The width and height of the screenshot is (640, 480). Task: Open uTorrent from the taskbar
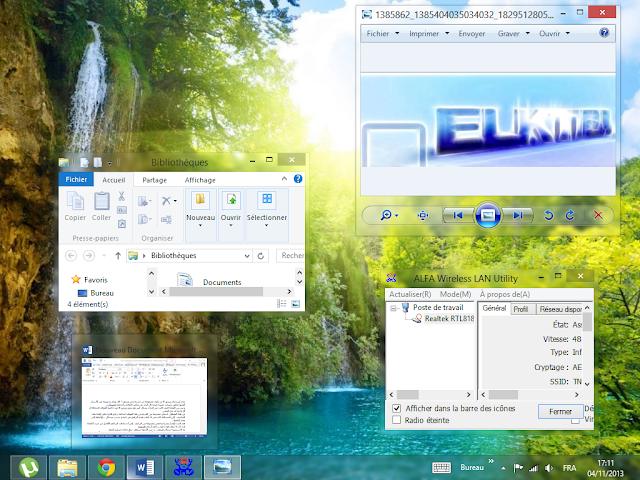(x=29, y=468)
